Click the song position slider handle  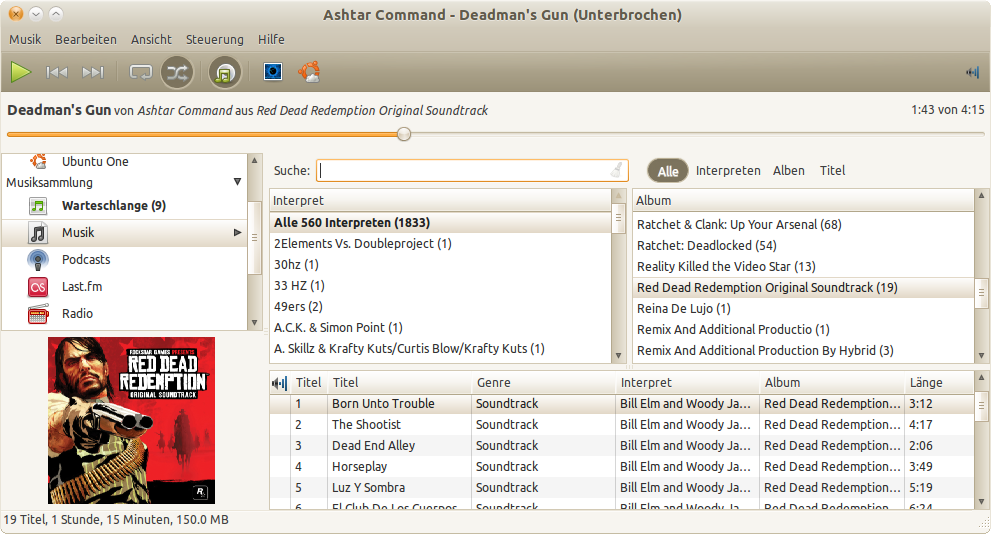(x=404, y=134)
